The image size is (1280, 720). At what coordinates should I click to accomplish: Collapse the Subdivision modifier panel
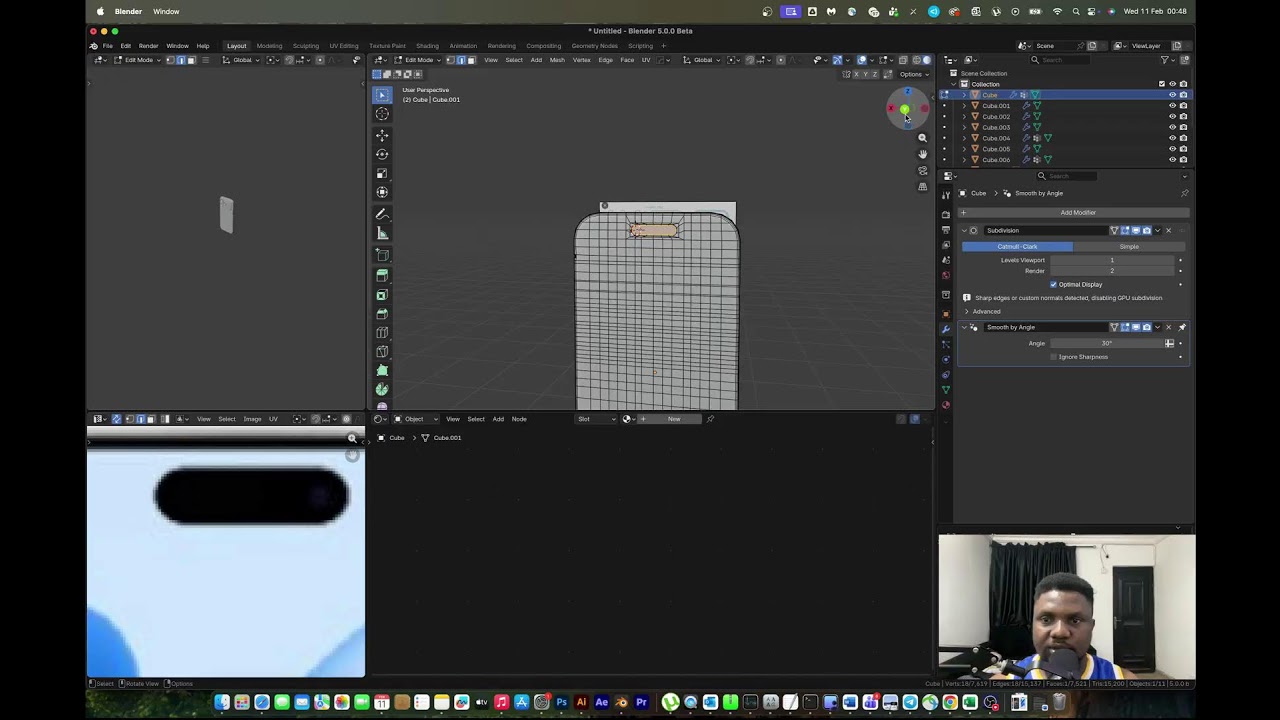point(964,231)
